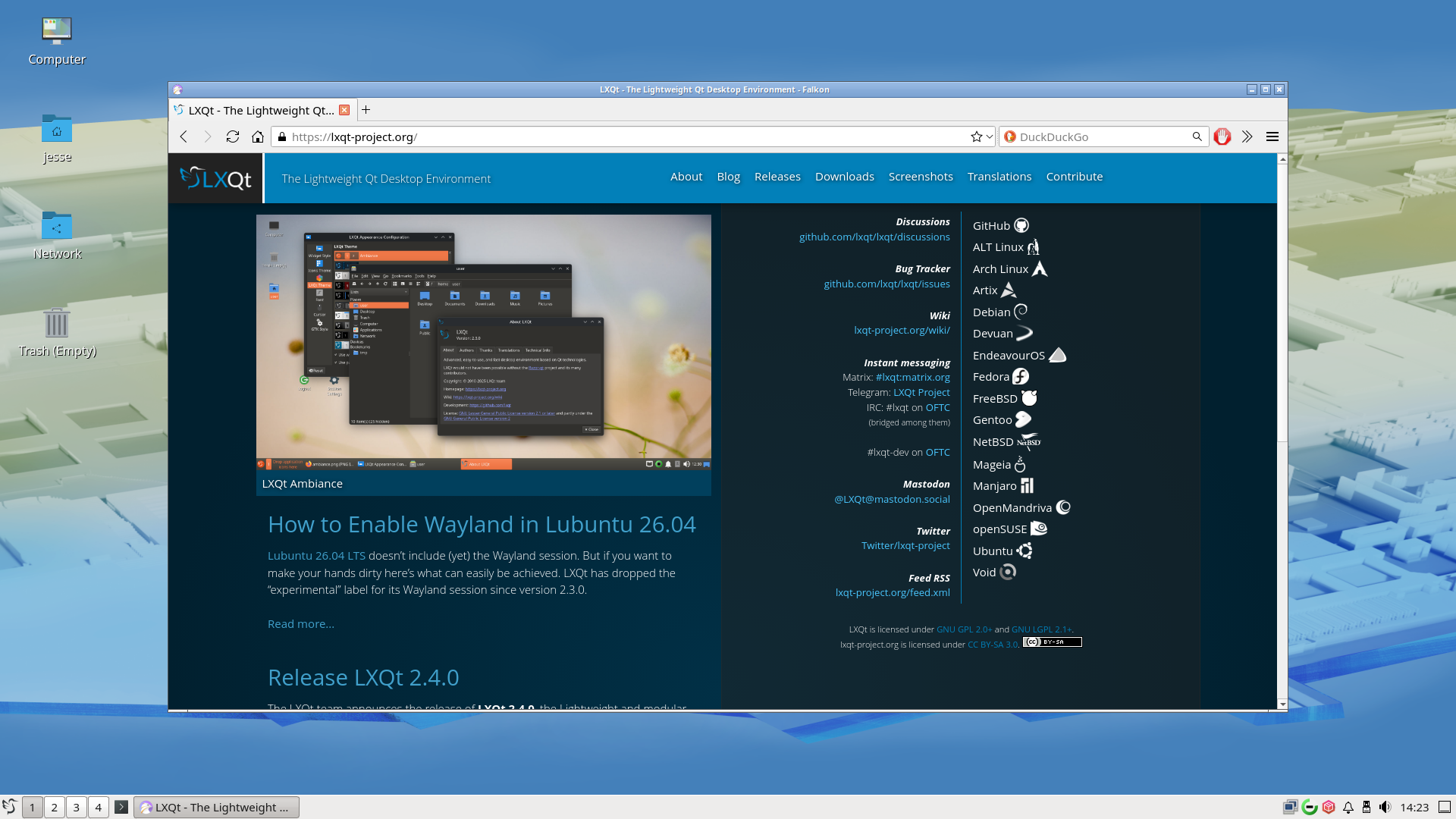This screenshot has height=819, width=1456.
Task: Click the Fedora logo icon
Action: pyautogui.click(x=1021, y=376)
